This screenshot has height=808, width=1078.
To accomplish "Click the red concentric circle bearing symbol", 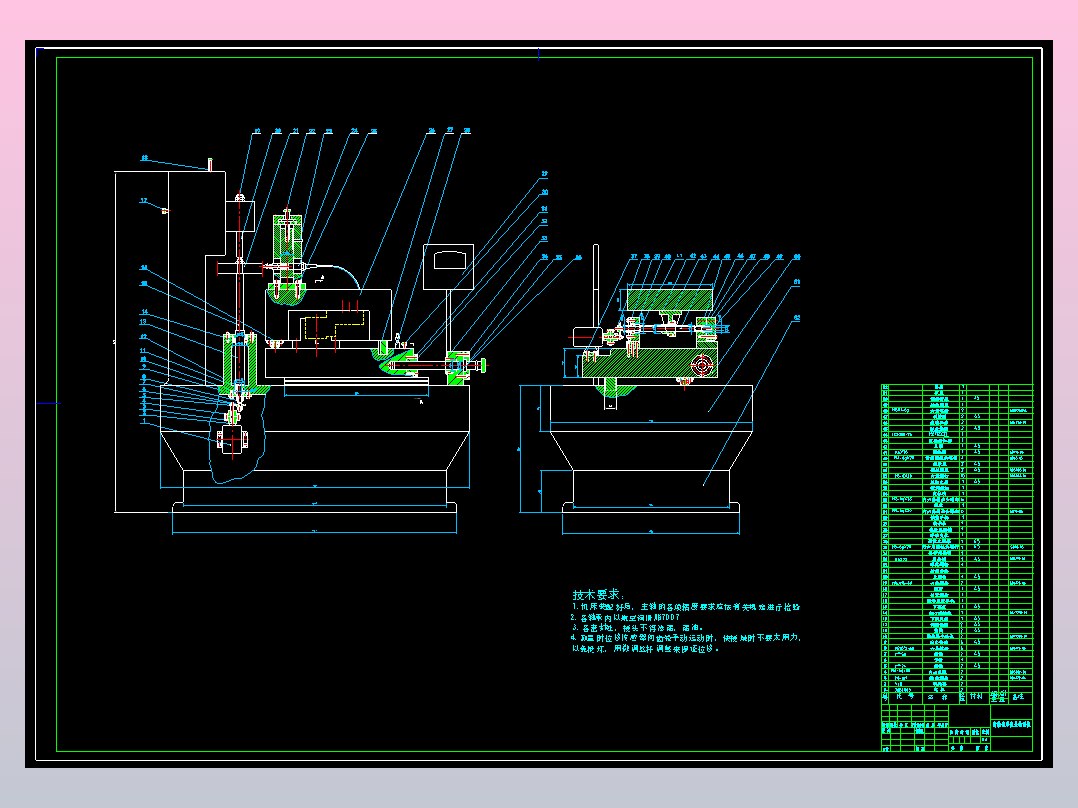I will tap(701, 364).
